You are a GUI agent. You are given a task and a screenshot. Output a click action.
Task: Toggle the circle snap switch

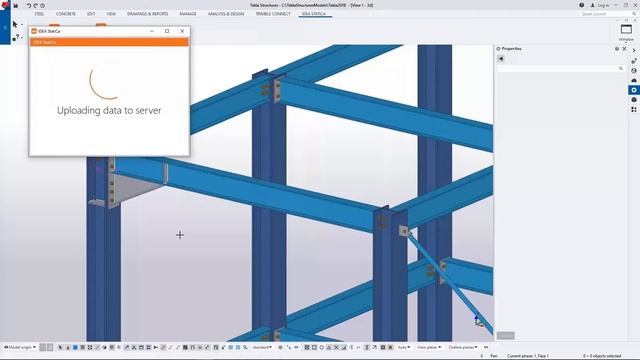click(x=322, y=347)
